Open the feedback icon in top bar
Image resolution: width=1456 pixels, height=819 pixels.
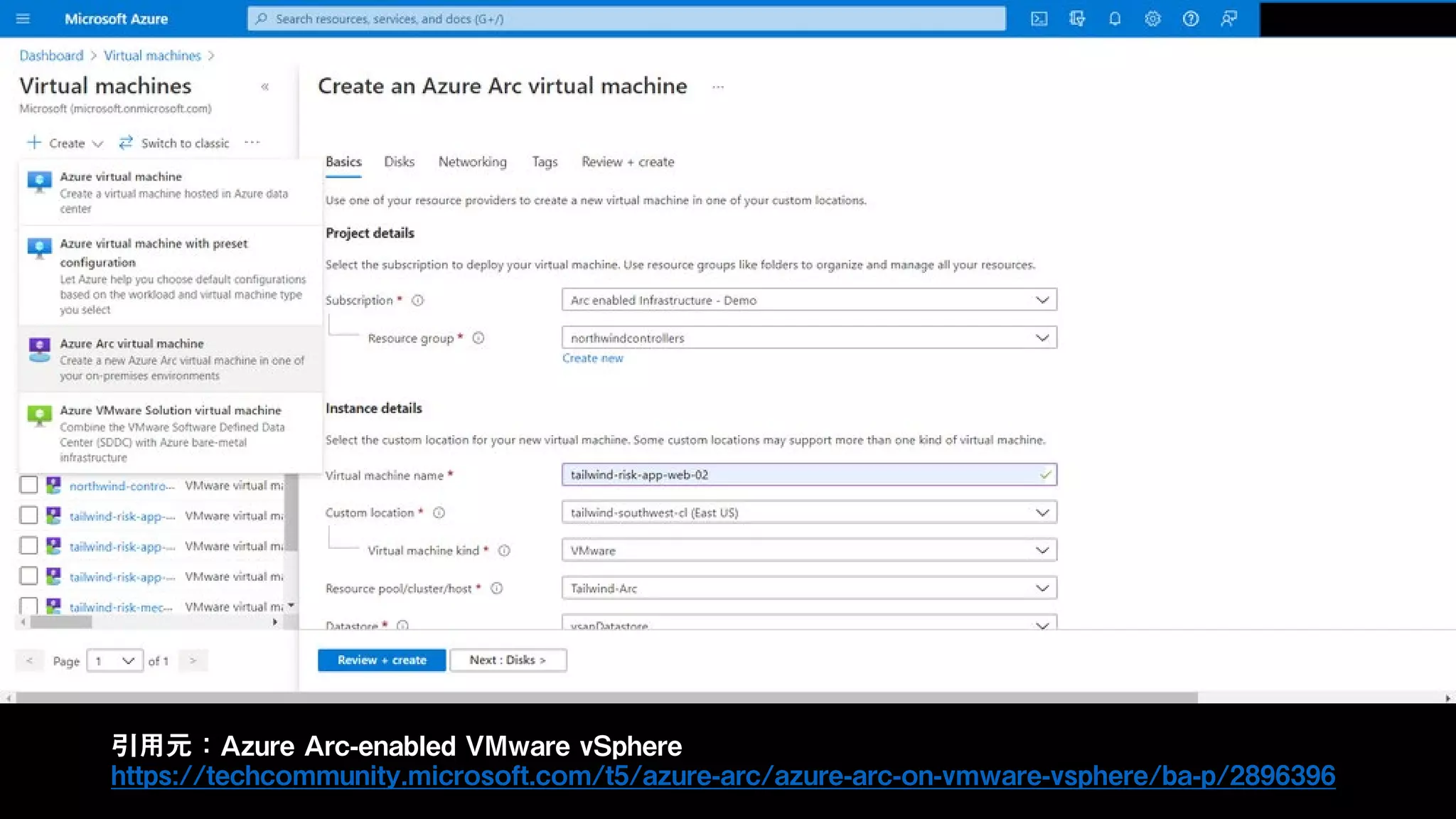[1228, 18]
